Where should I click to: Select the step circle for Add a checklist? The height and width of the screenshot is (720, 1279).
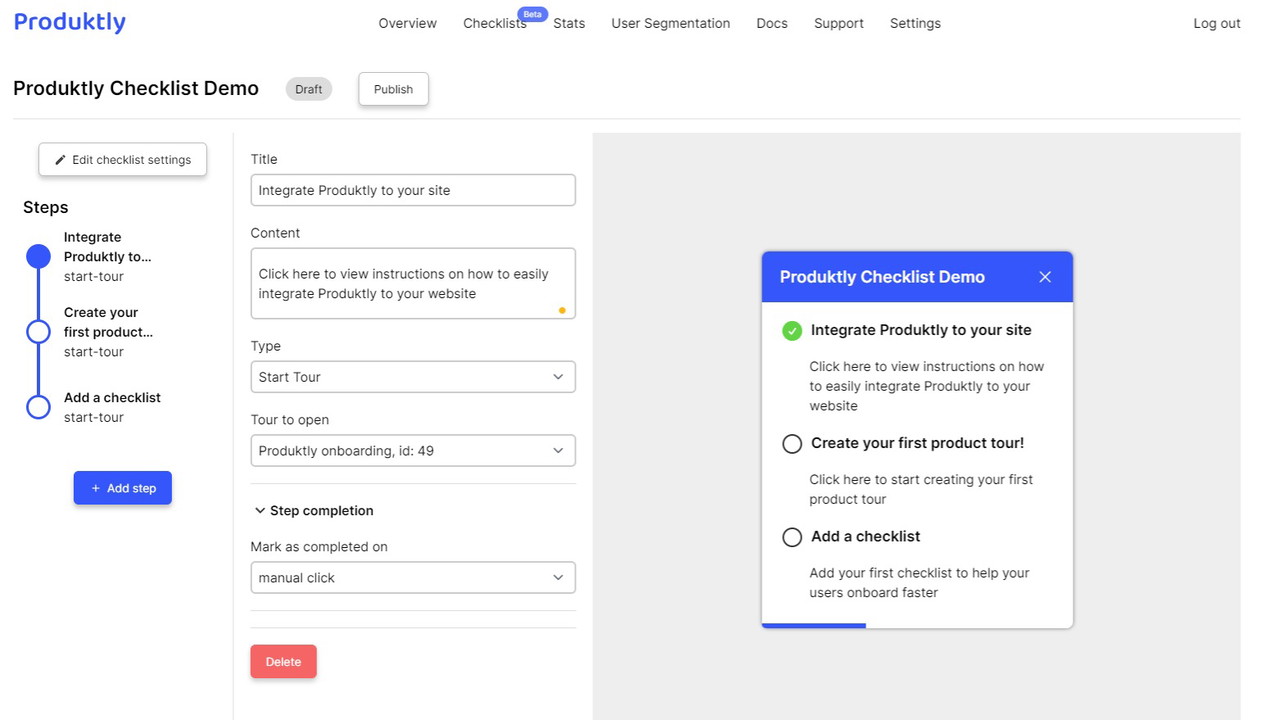38,407
